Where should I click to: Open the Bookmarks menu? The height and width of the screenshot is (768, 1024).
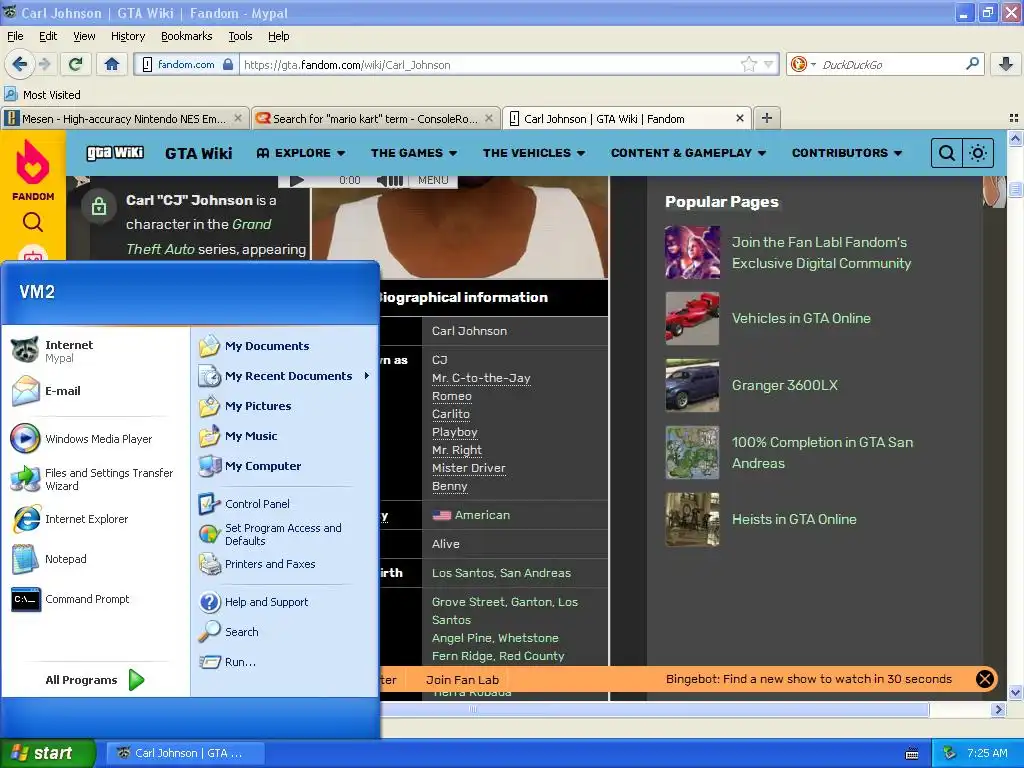[x=186, y=36]
